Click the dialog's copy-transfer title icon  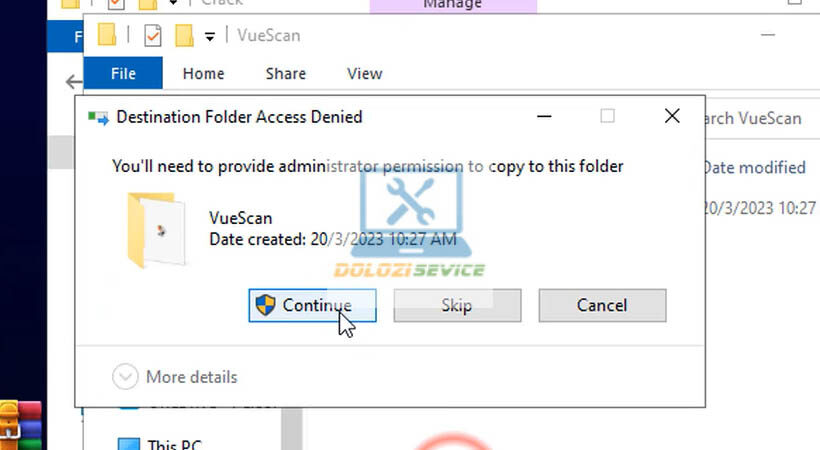98,117
